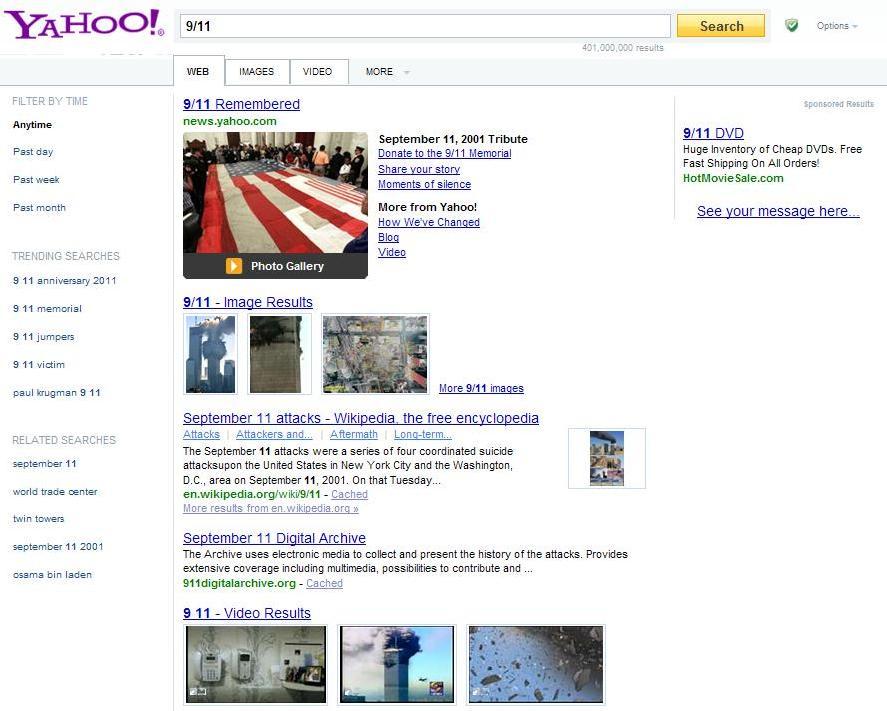The image size is (887, 711).
Task: Search trending paul krugman 9 11
Action: [x=57, y=393]
